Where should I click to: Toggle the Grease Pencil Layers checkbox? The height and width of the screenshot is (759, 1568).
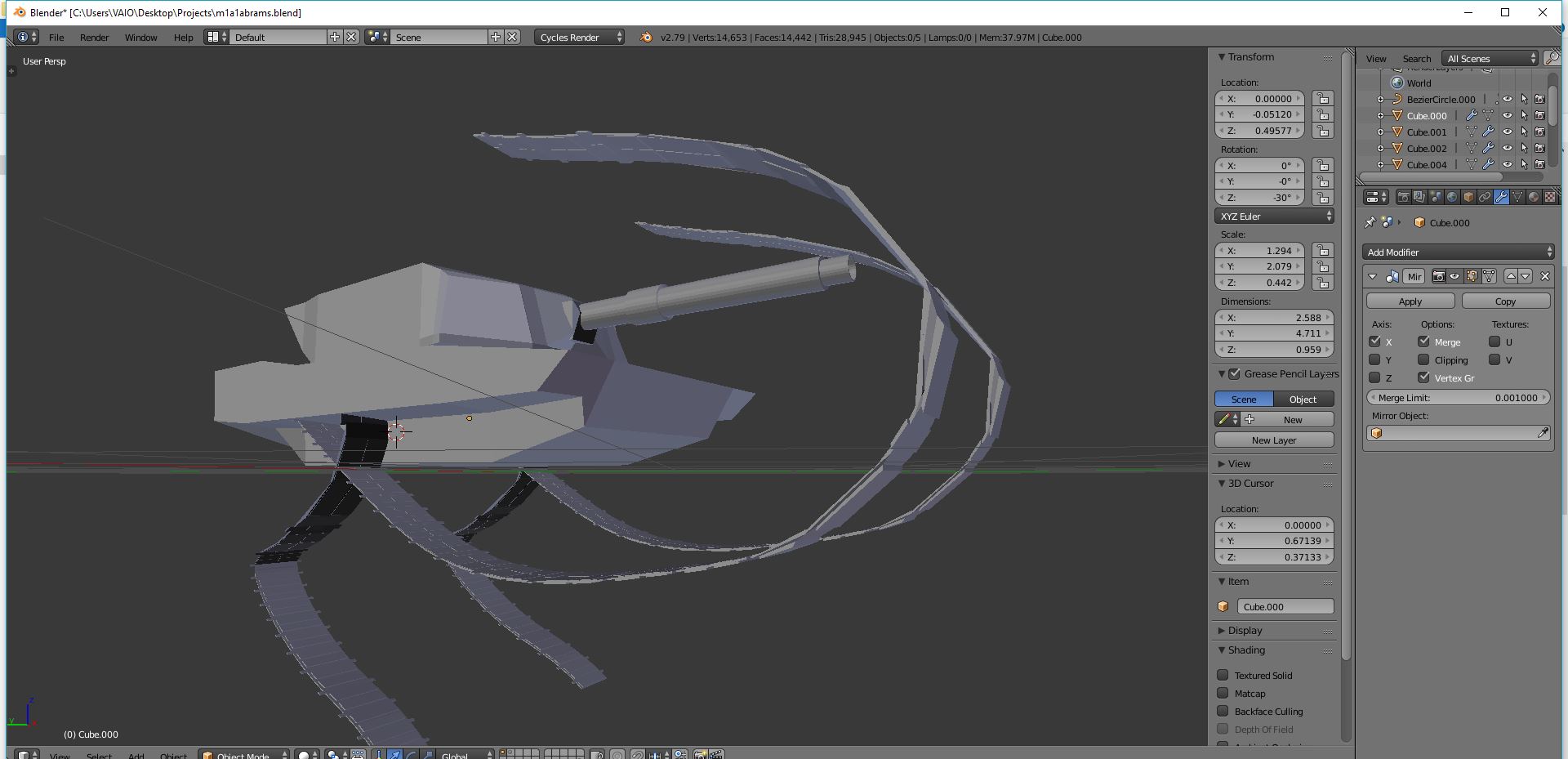tap(1235, 373)
